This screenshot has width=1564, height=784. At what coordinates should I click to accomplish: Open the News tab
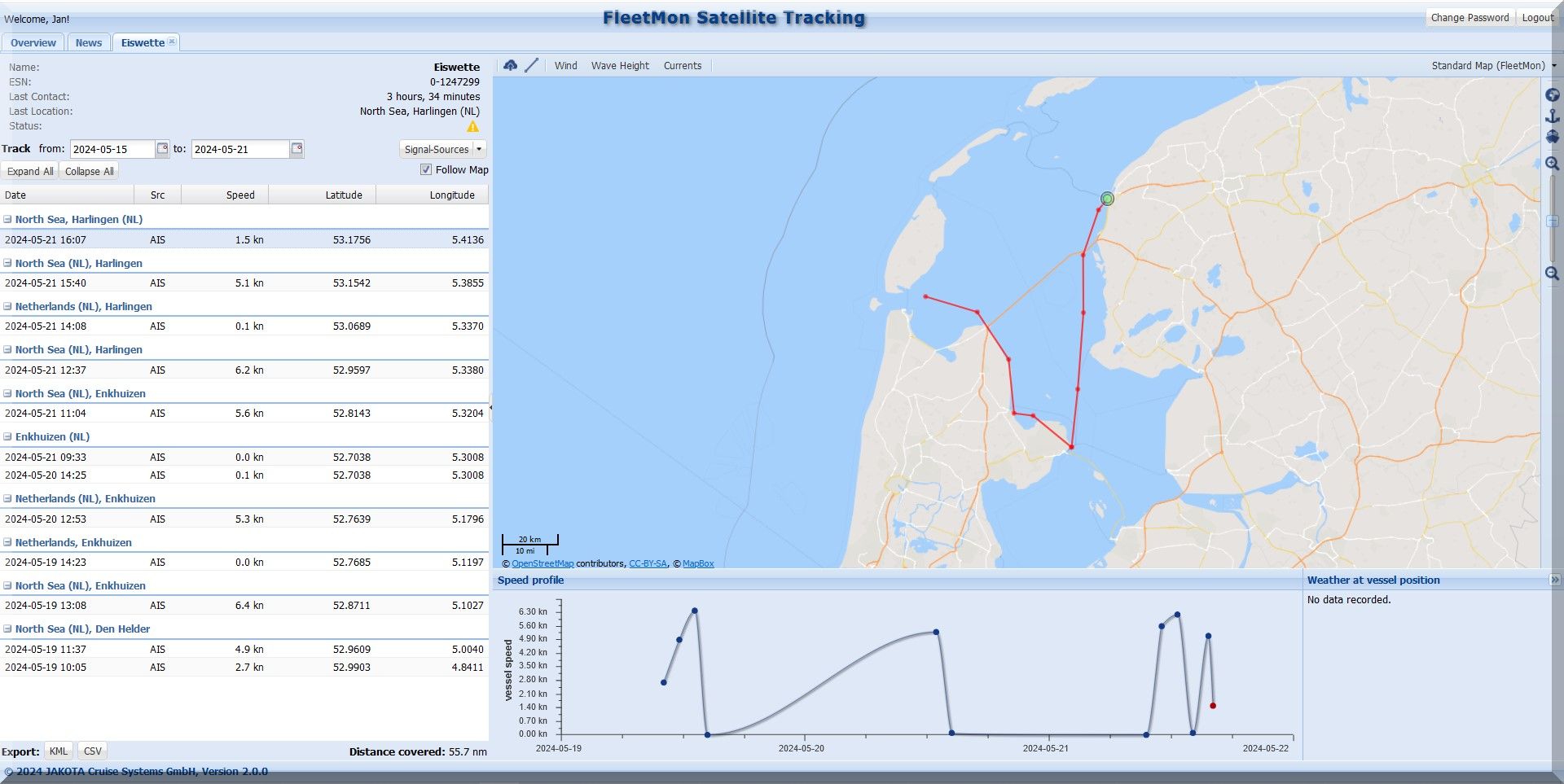[x=89, y=43]
